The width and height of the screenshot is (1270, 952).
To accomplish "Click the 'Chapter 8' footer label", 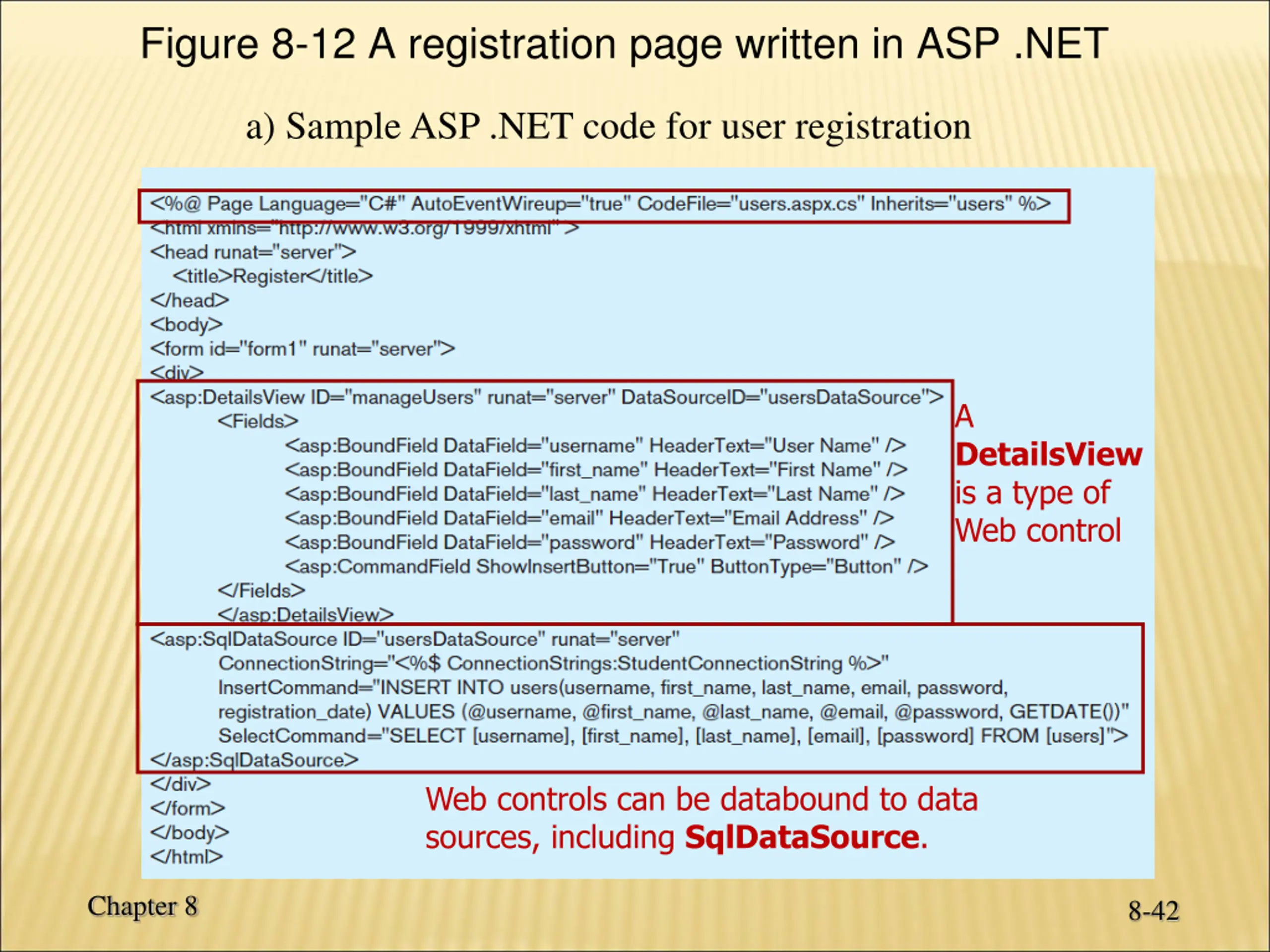I will point(142,907).
